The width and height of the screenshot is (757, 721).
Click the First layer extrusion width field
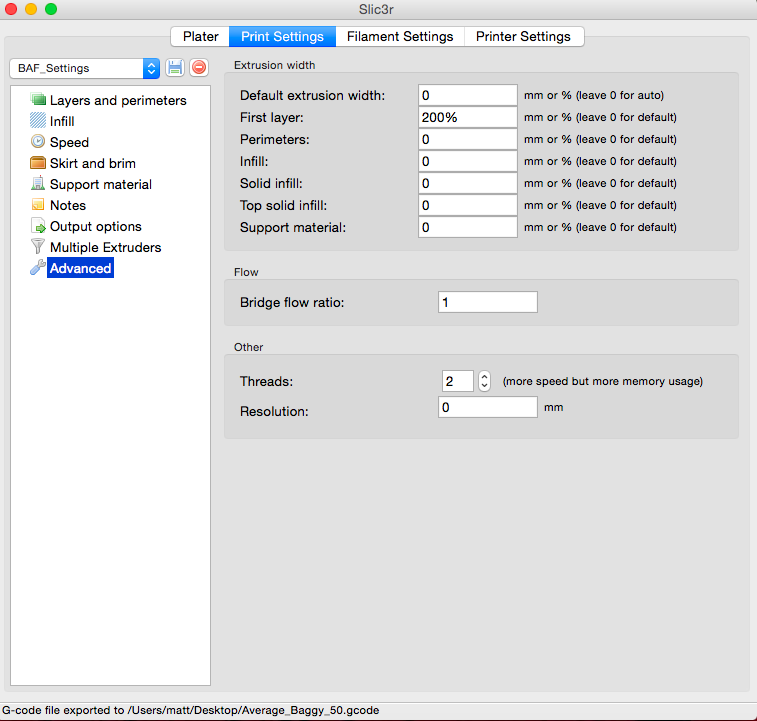(x=467, y=117)
